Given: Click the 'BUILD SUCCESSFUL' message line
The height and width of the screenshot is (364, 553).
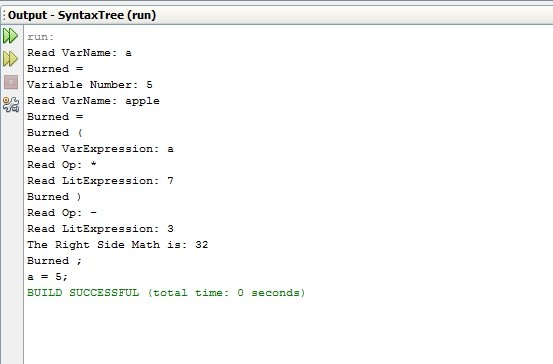Looking at the screenshot, I should tap(166, 293).
